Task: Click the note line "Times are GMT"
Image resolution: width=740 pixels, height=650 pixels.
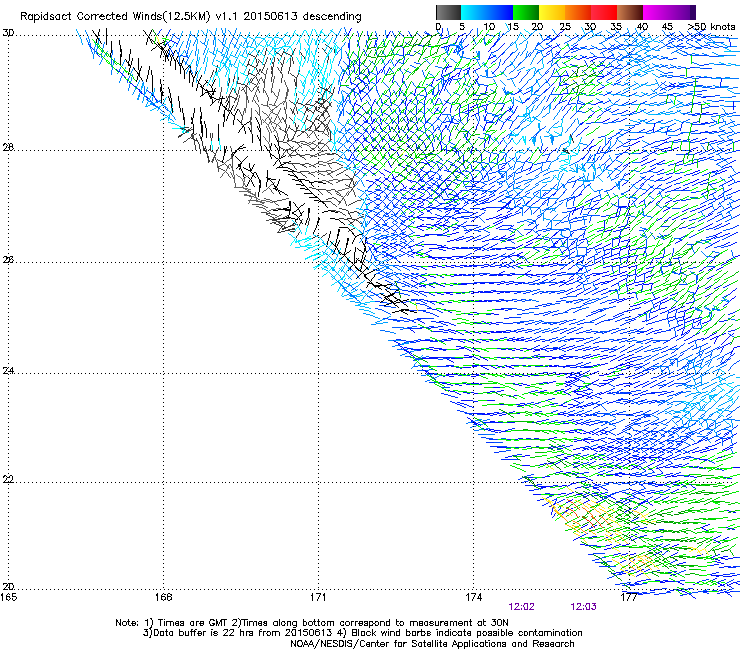Action: tap(312, 623)
